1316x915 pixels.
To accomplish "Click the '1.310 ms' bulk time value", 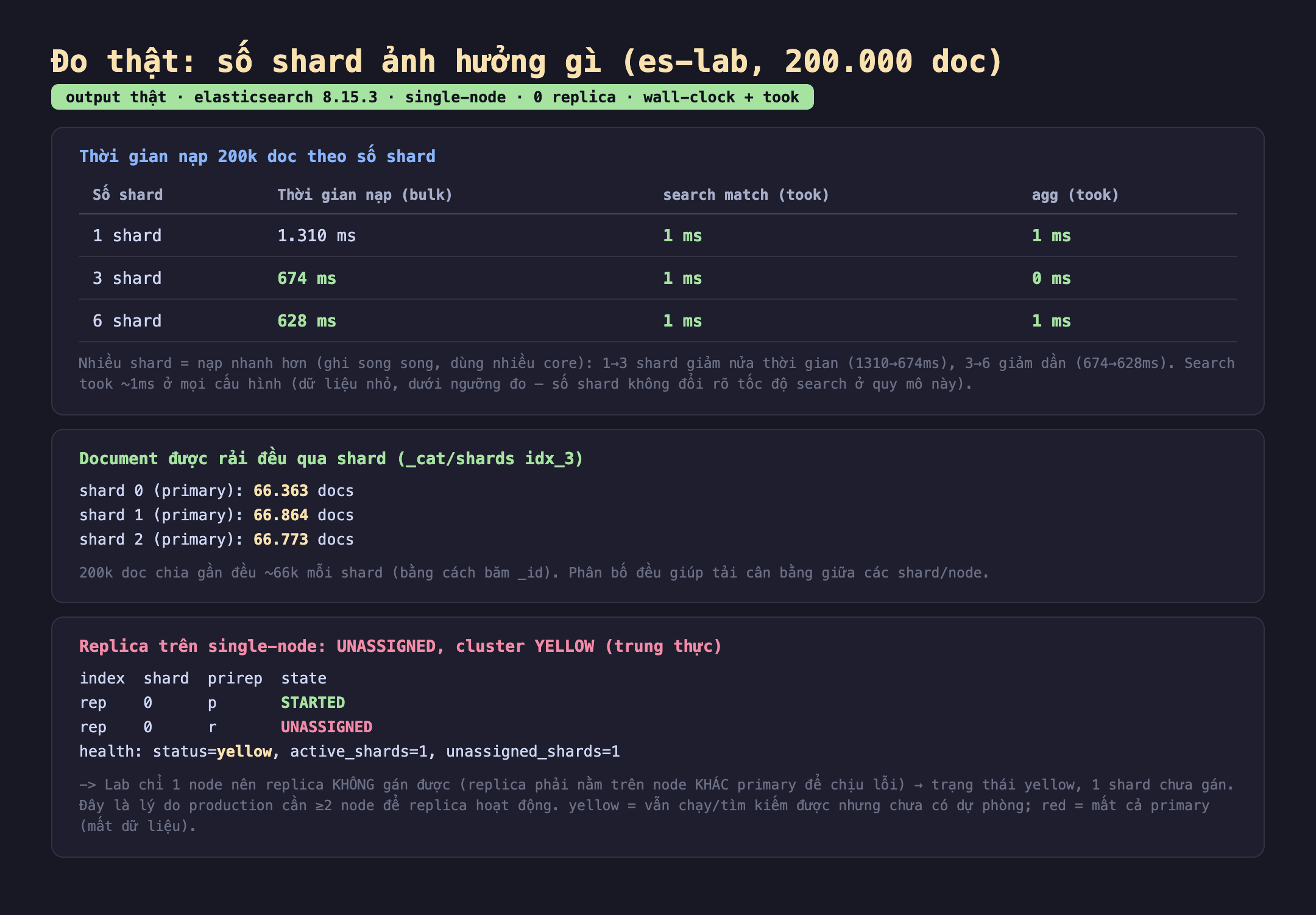I will [316, 235].
